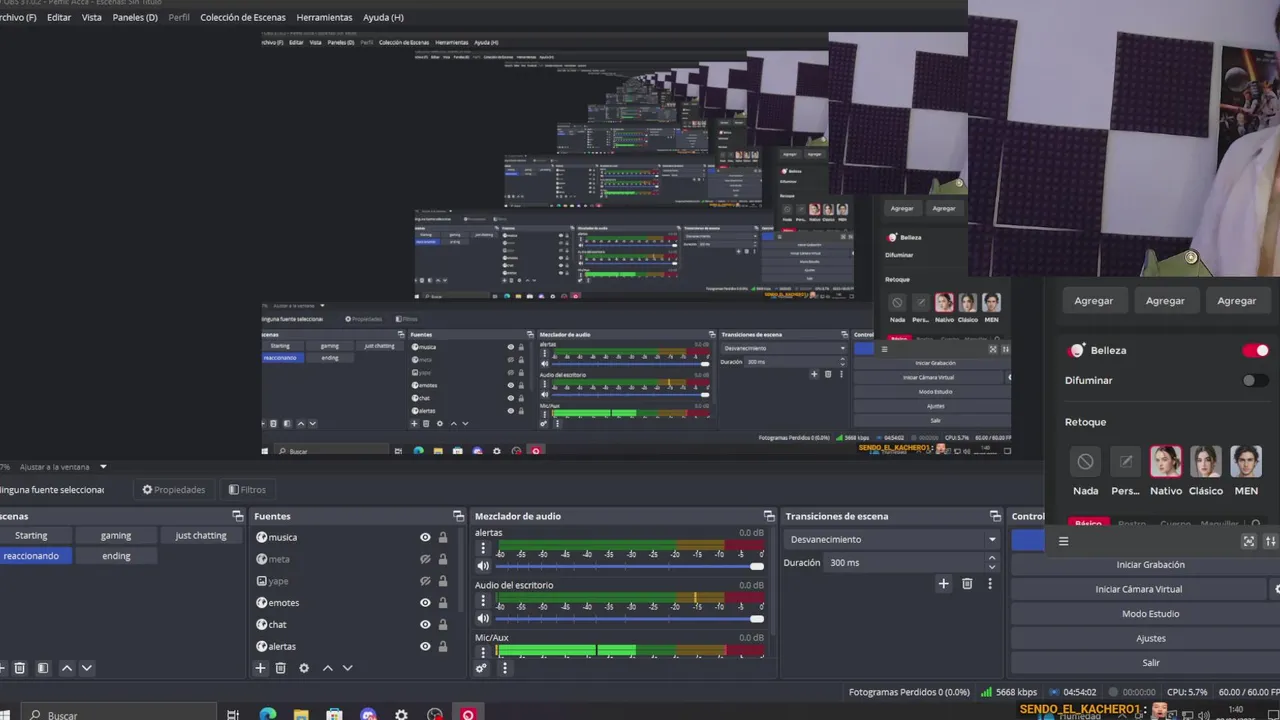Open the Editar menu
Screen dimensions: 1280x720
[59, 17]
